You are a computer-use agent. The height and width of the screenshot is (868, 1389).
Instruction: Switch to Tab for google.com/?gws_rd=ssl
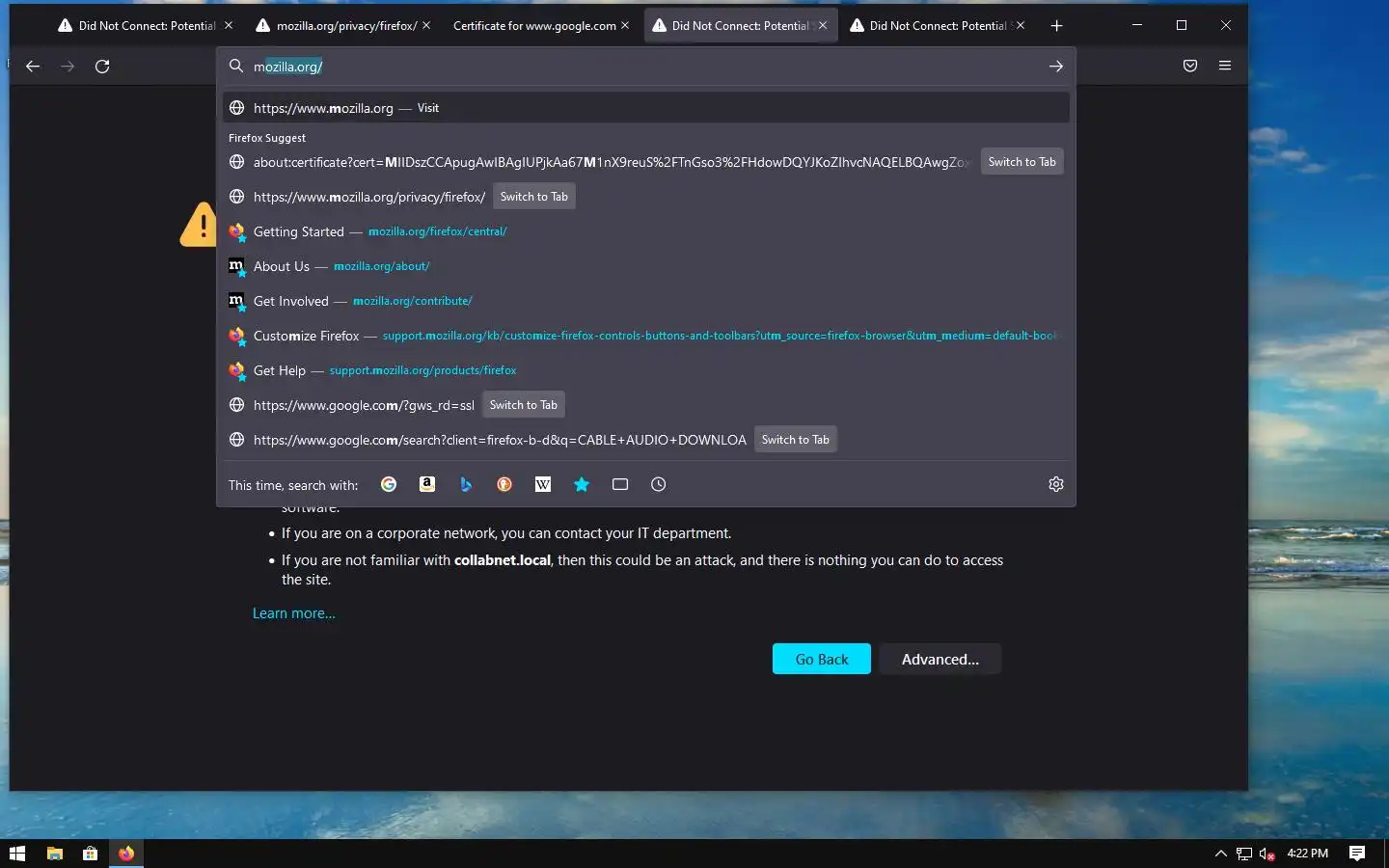pyautogui.click(x=524, y=405)
